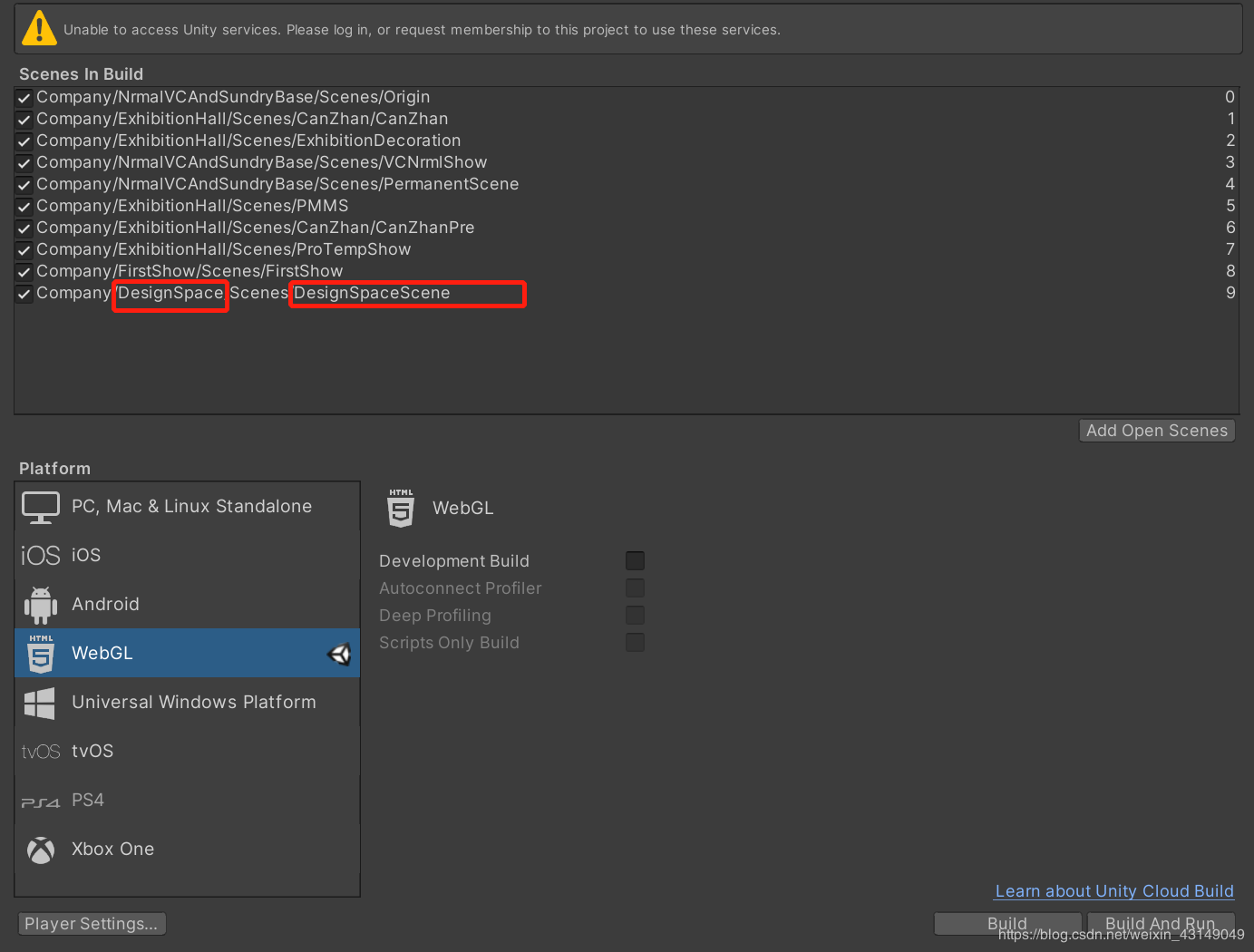
Task: Select the PermanentScene scene path text
Action: tap(277, 184)
